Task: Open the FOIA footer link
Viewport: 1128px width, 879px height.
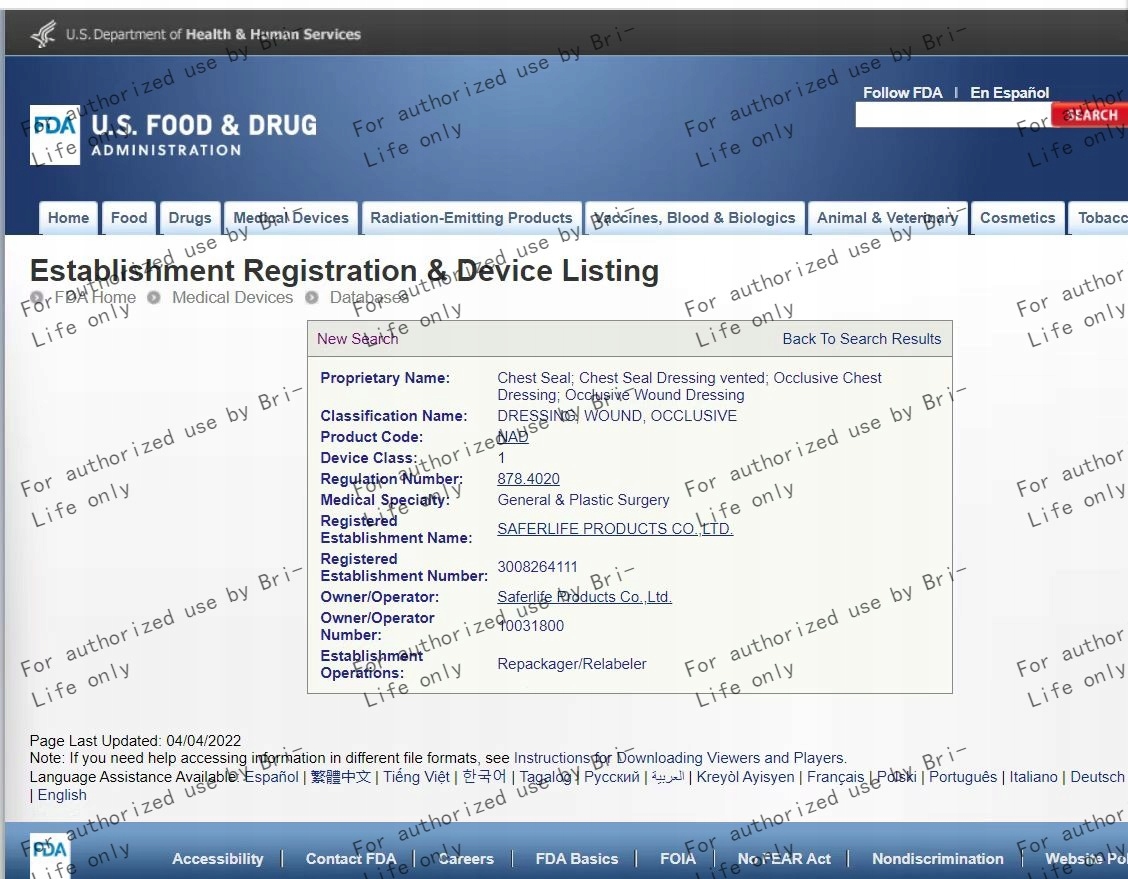Action: tap(678, 859)
